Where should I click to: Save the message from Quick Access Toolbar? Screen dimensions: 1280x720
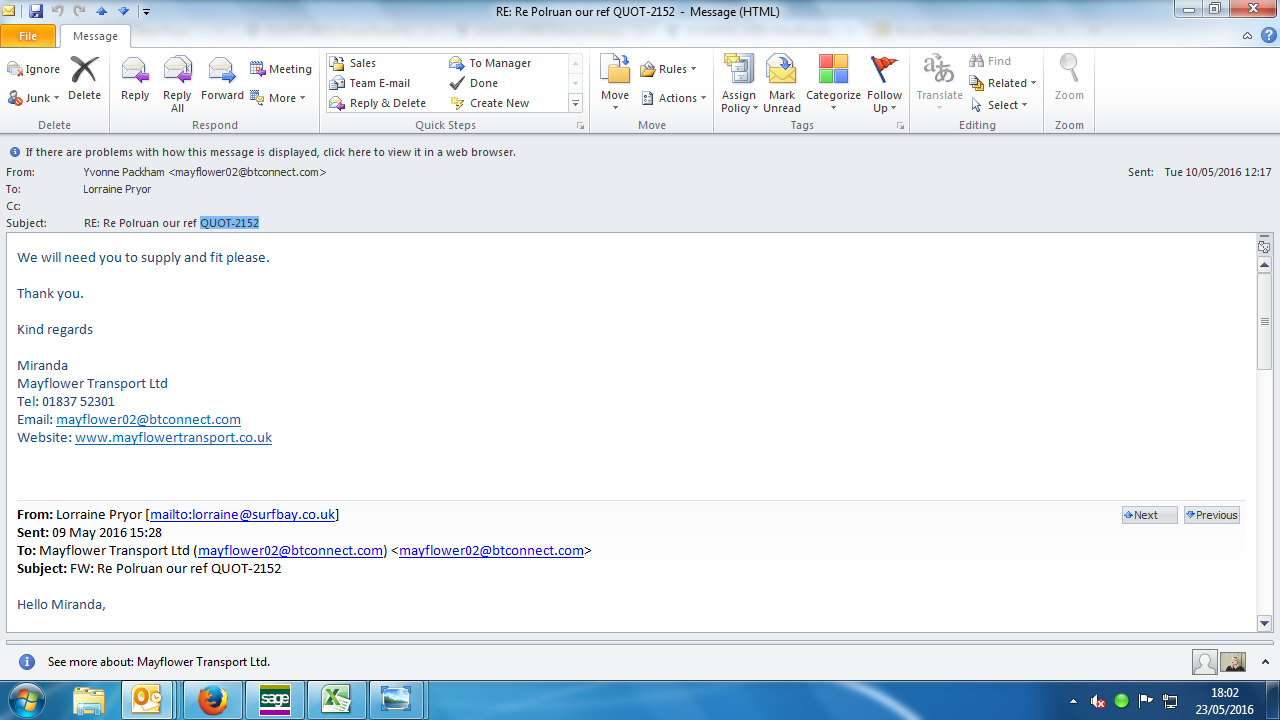pyautogui.click(x=36, y=11)
